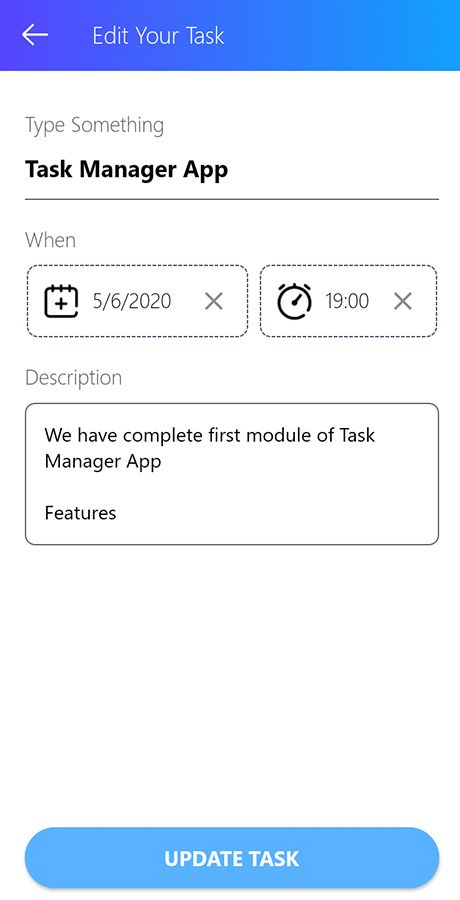Open time picker via stopwatch icon
Image resolution: width=460 pixels, height=900 pixels.
pos(295,301)
